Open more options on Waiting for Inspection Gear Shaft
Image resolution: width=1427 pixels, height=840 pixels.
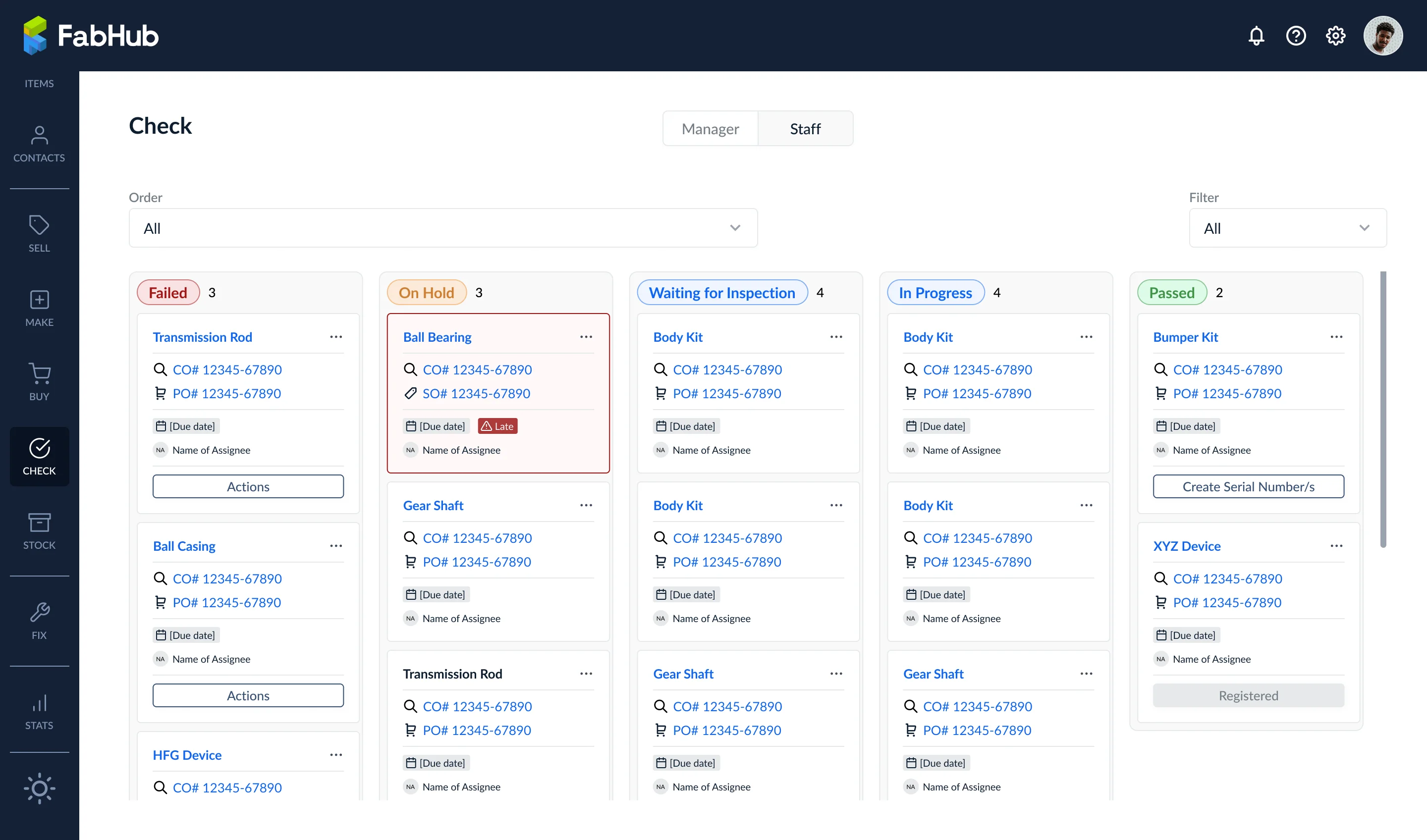[836, 674]
